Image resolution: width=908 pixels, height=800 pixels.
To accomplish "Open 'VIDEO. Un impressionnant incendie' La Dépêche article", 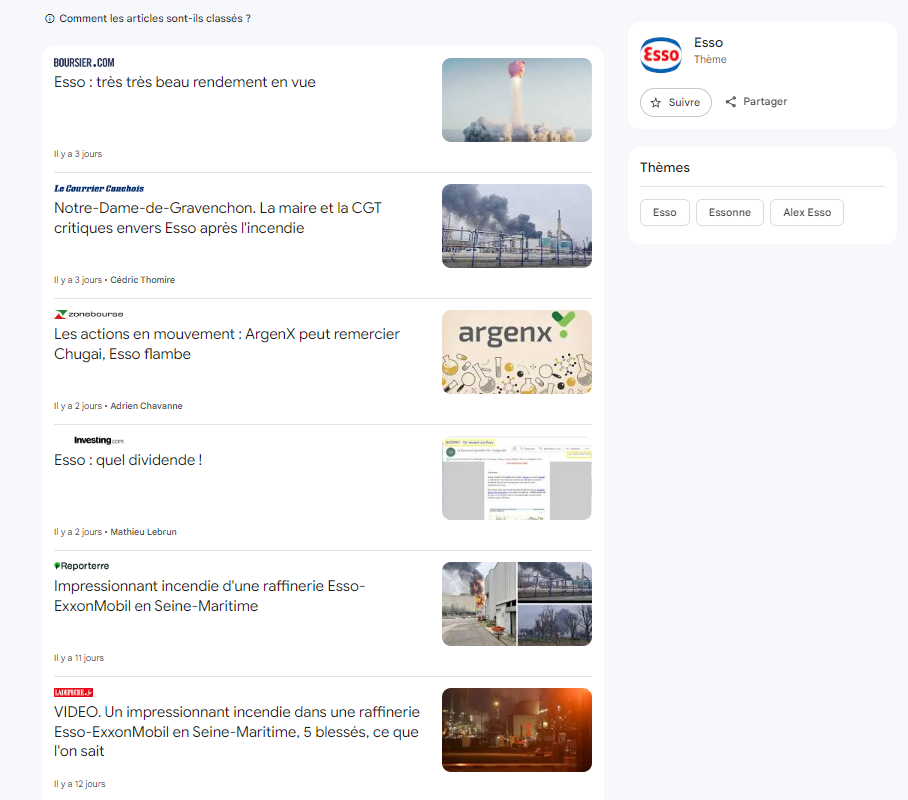I will [237, 732].
